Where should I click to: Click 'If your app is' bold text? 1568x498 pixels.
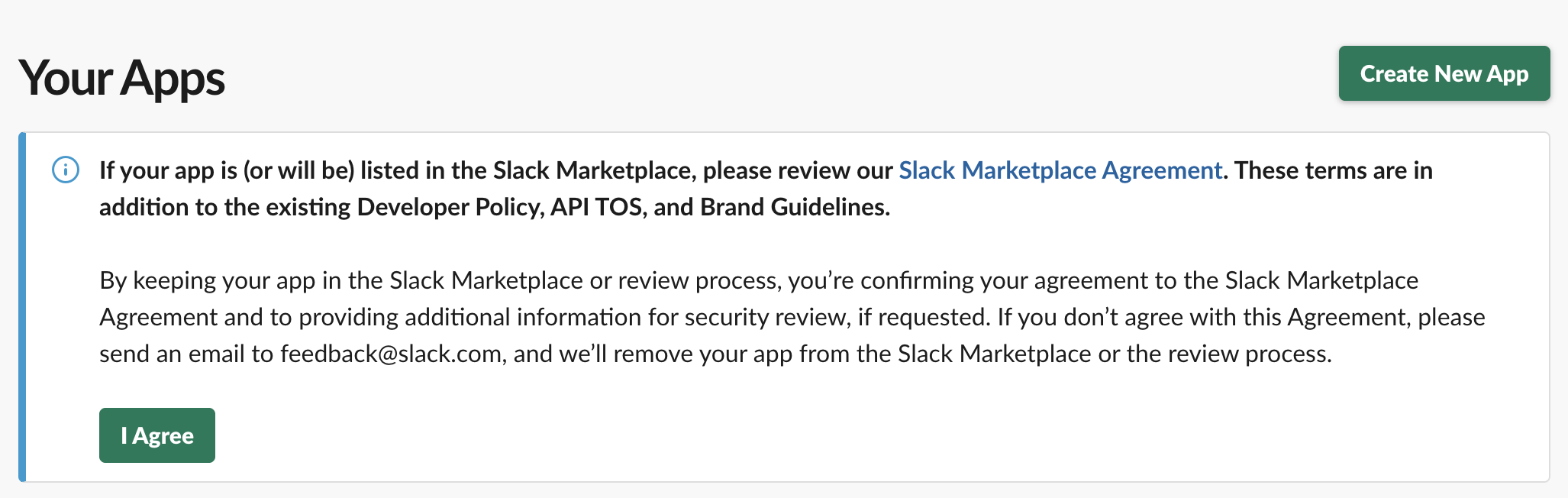pos(169,170)
